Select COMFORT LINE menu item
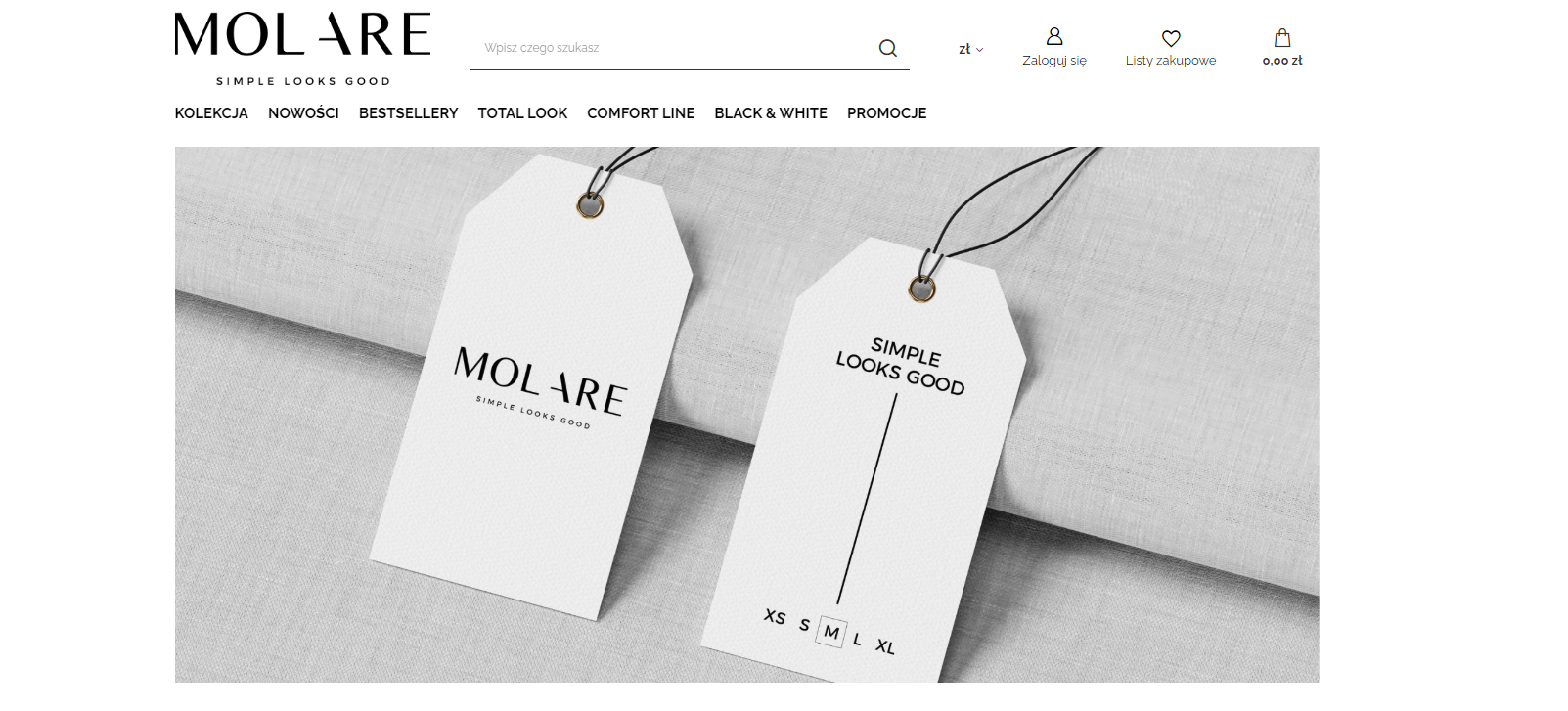Image resolution: width=1568 pixels, height=711 pixels. [641, 113]
